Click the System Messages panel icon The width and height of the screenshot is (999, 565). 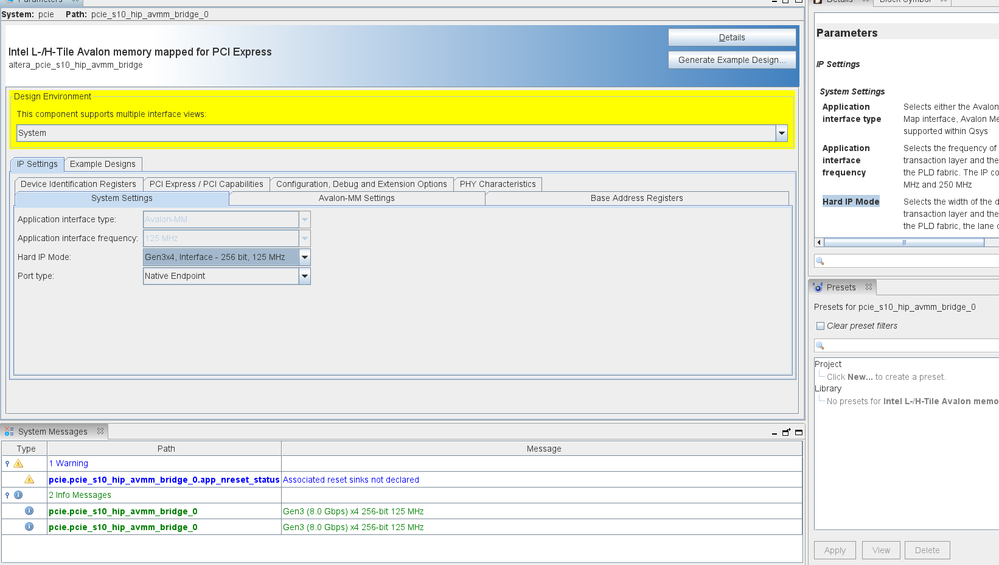click(x=10, y=432)
